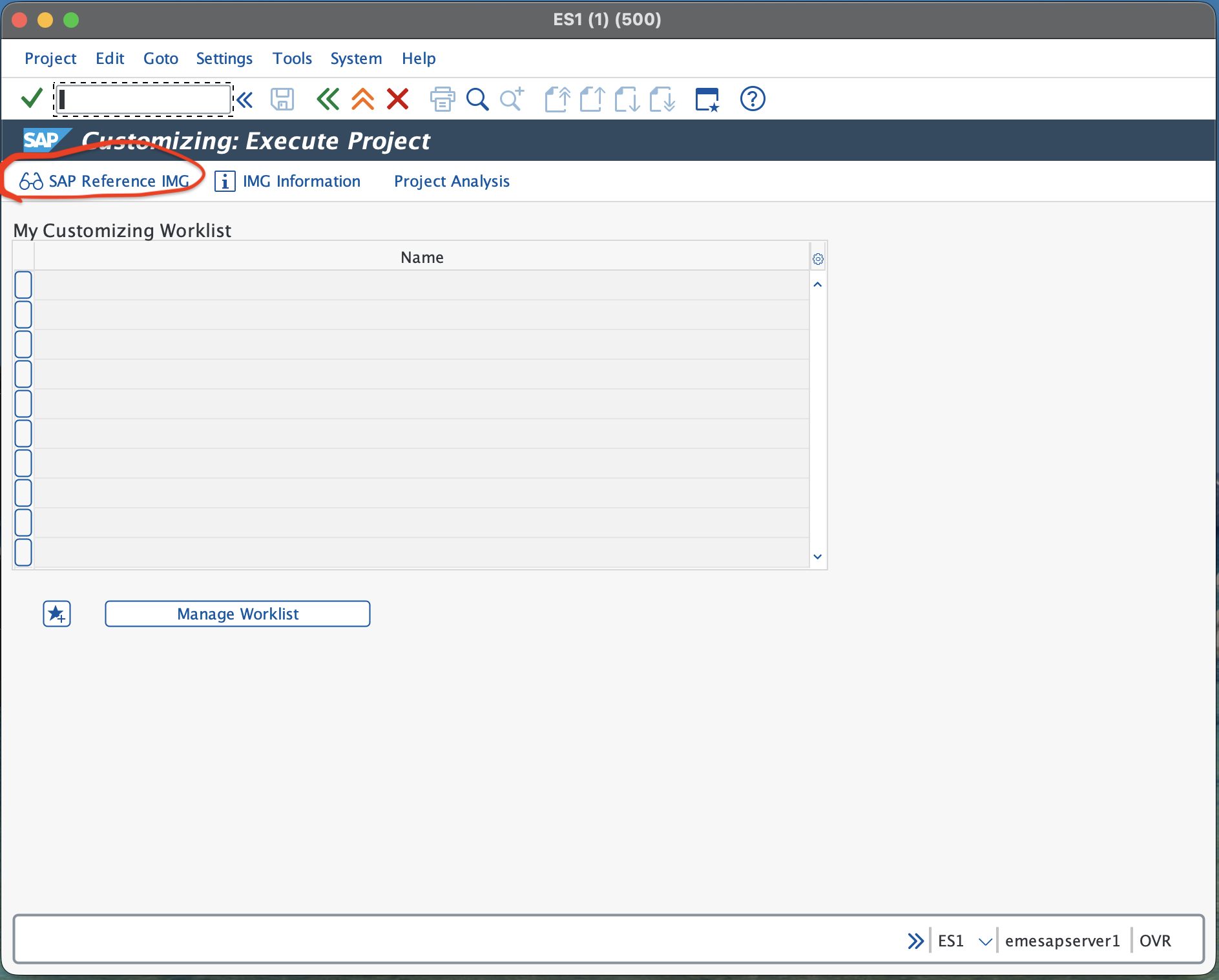Click the star-plus add to worklist icon
This screenshot has height=980, width=1219.
click(57, 614)
